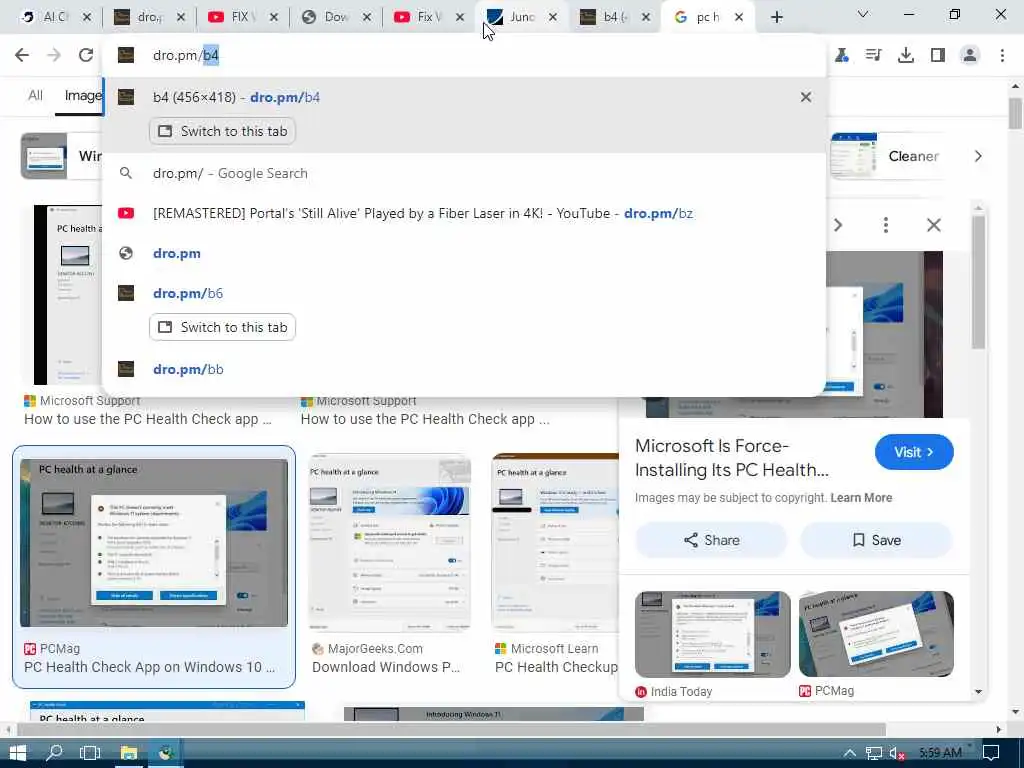Click the horizontal page scrollbar
This screenshot has height=768, width=1024.
(451, 729)
